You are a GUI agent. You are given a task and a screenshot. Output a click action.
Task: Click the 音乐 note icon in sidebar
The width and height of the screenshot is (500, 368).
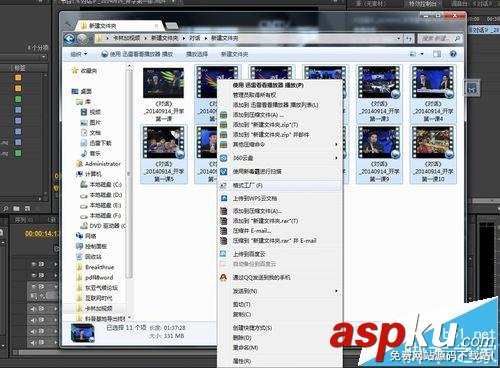click(84, 153)
